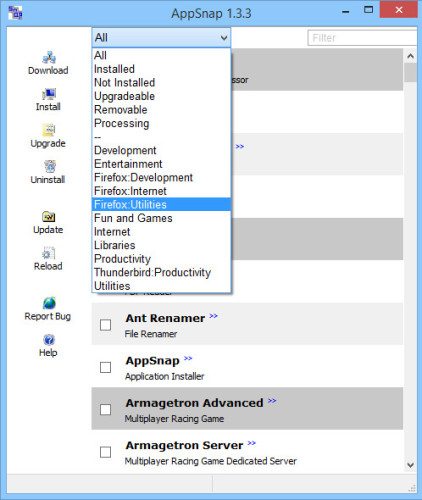The height and width of the screenshot is (500, 422).
Task: Choose Firefox:Utilities from the category list
Action: (x=161, y=204)
